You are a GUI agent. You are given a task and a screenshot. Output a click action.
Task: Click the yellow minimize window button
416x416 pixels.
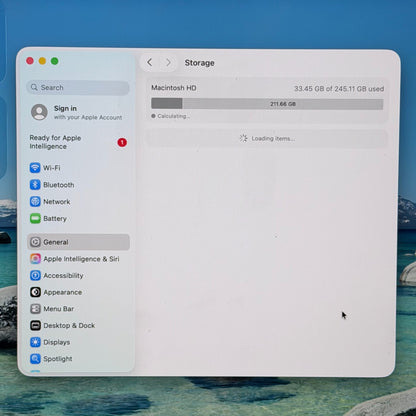(42, 61)
